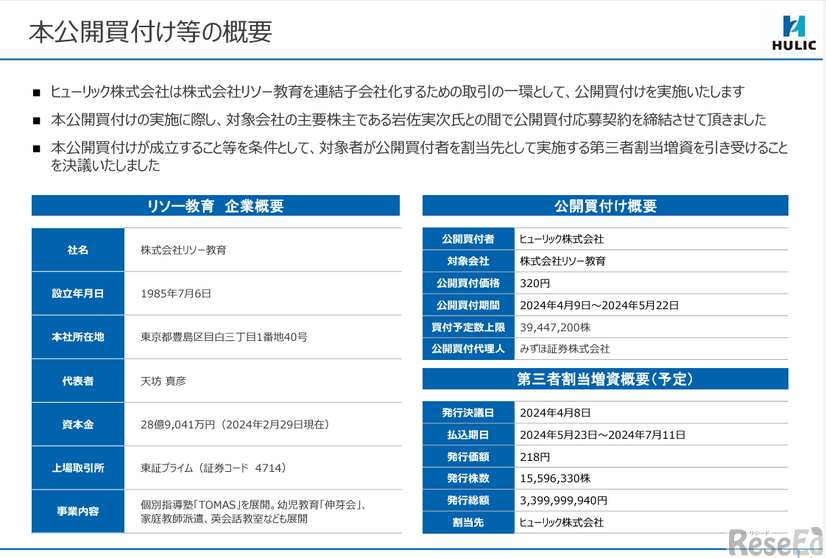Click the 本社所在地 label cell
Screen dimensions: 826x558
coord(78,337)
